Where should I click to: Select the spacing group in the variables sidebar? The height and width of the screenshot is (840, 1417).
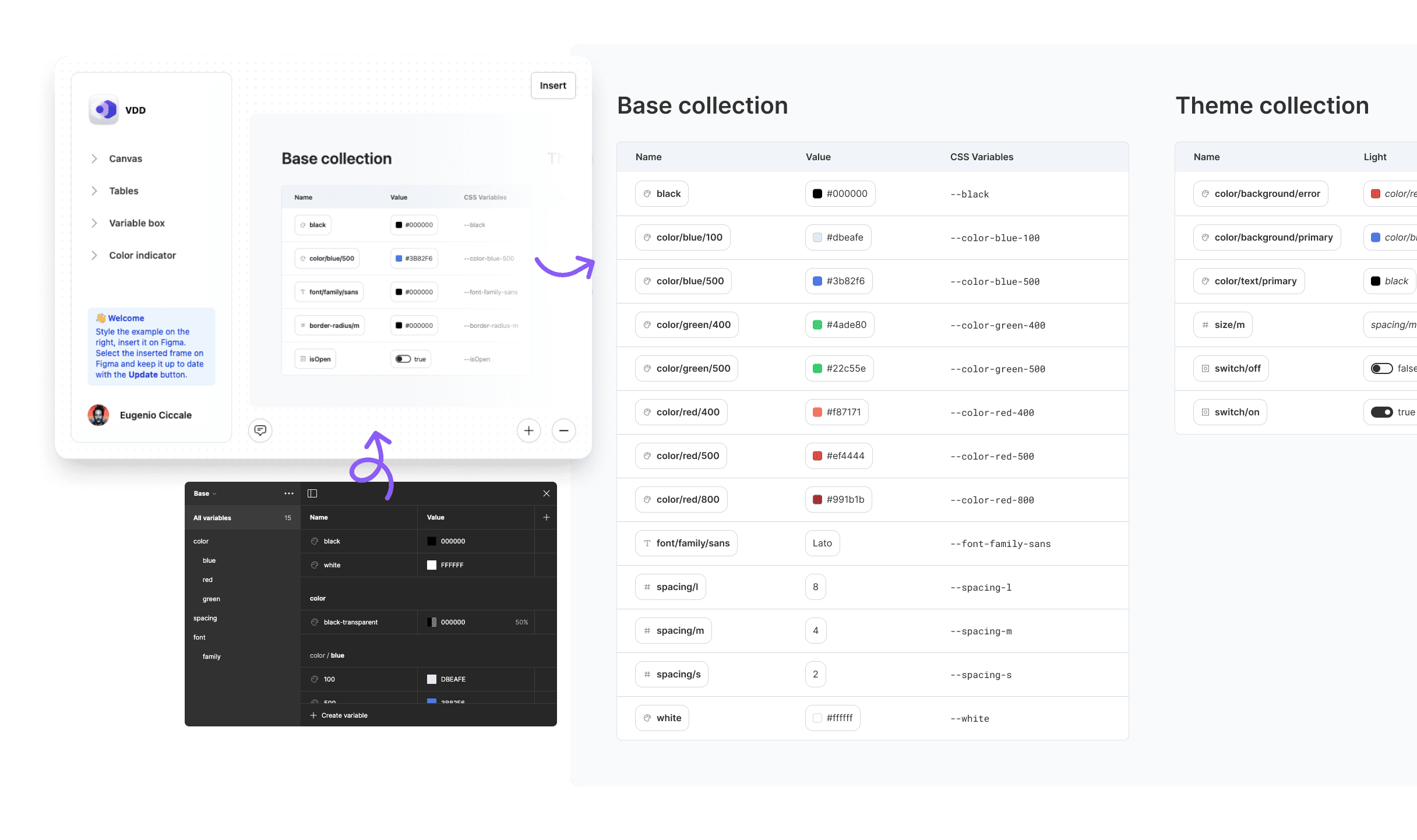pyautogui.click(x=205, y=618)
